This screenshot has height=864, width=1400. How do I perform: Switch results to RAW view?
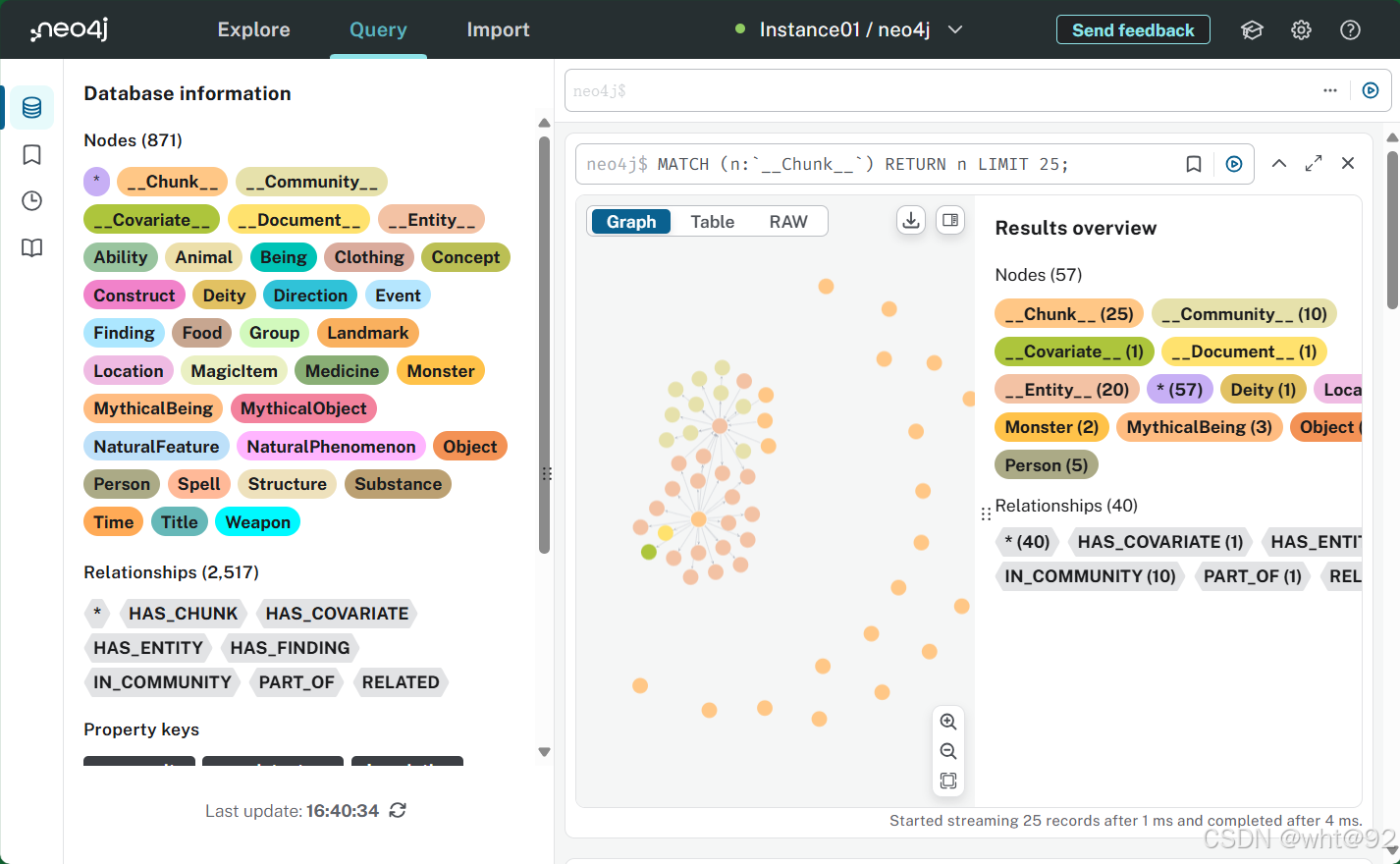(x=788, y=221)
